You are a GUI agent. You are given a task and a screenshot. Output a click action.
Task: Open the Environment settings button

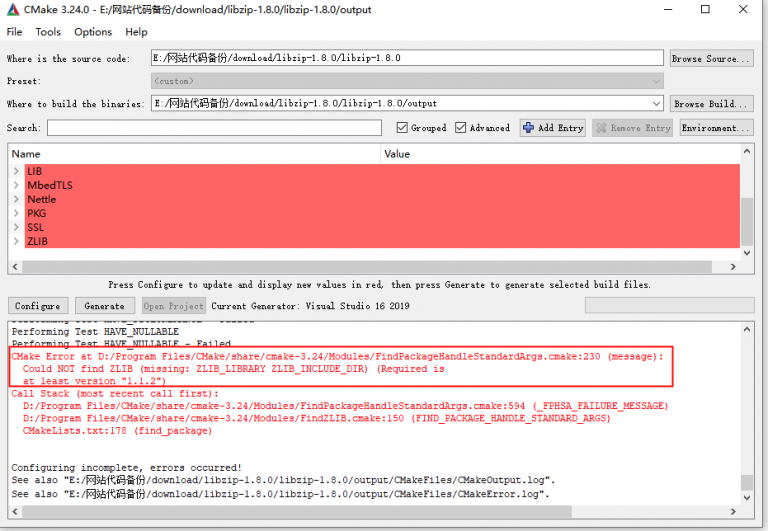pyautogui.click(x=716, y=128)
